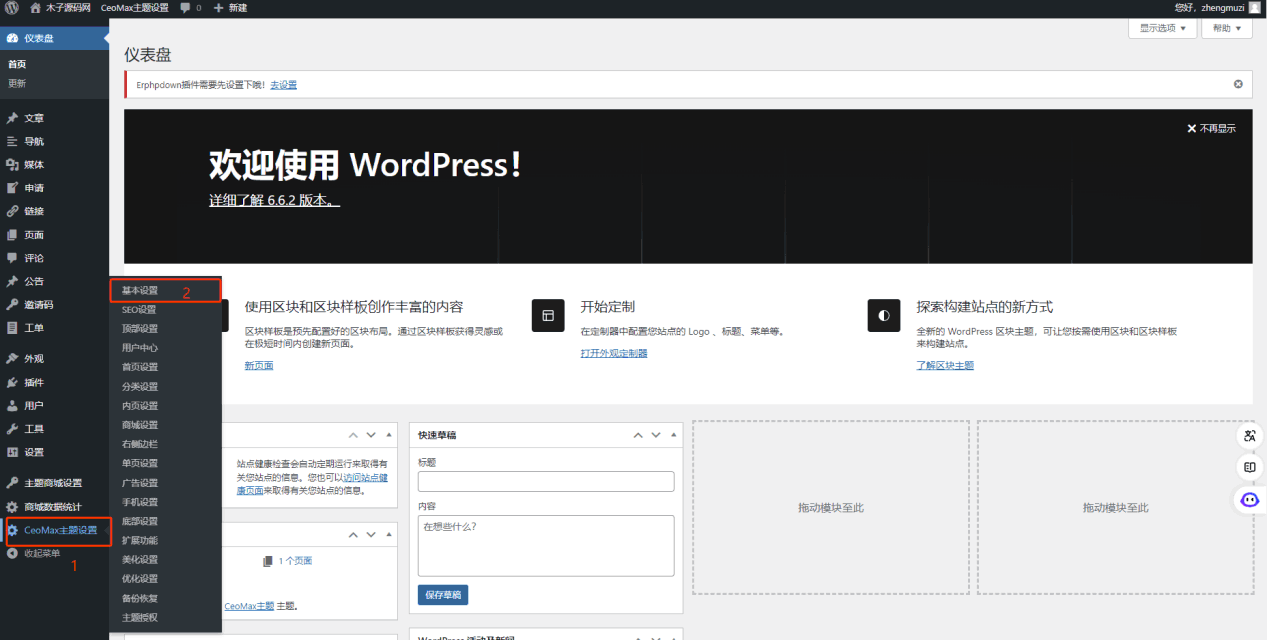Click the wrench icon beside 主题商城设置
Image resolution: width=1267 pixels, height=640 pixels.
(12, 483)
